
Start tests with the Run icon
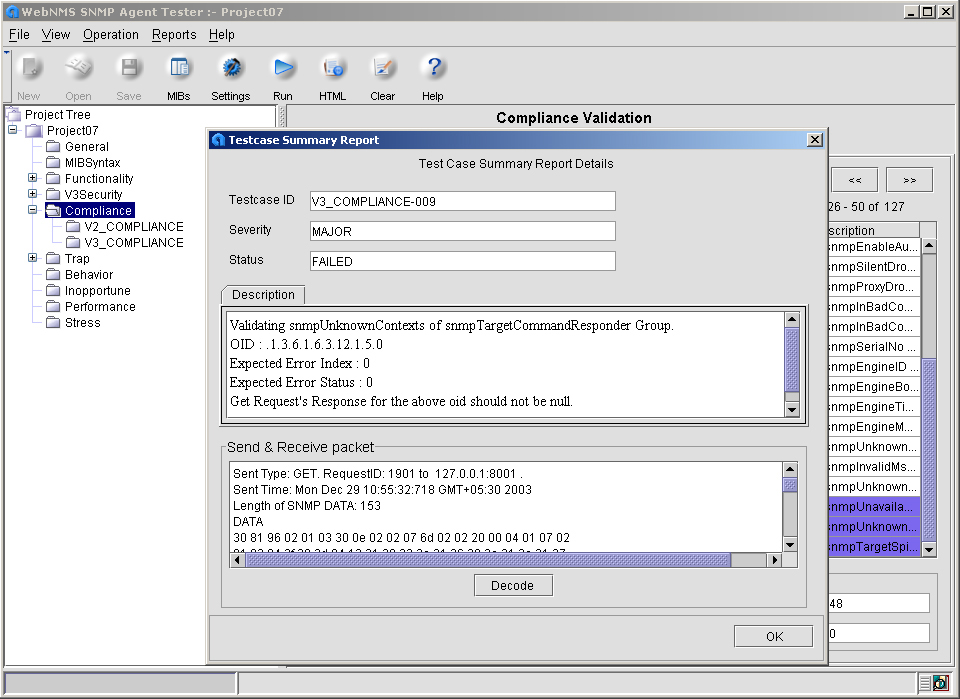click(283, 67)
